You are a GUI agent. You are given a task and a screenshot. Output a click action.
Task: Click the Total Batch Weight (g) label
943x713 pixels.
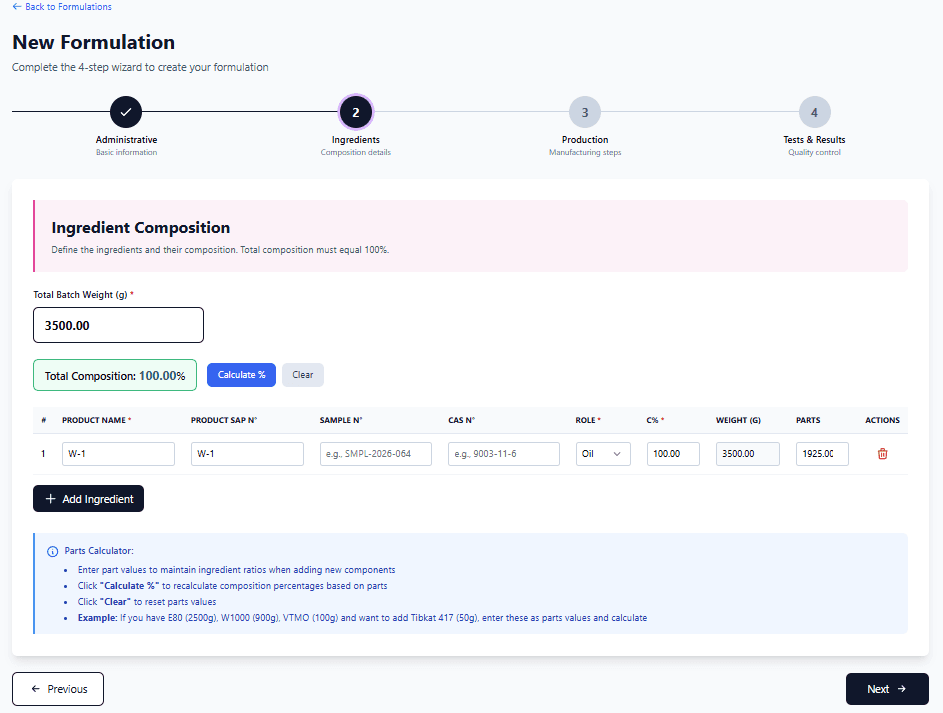[83, 295]
